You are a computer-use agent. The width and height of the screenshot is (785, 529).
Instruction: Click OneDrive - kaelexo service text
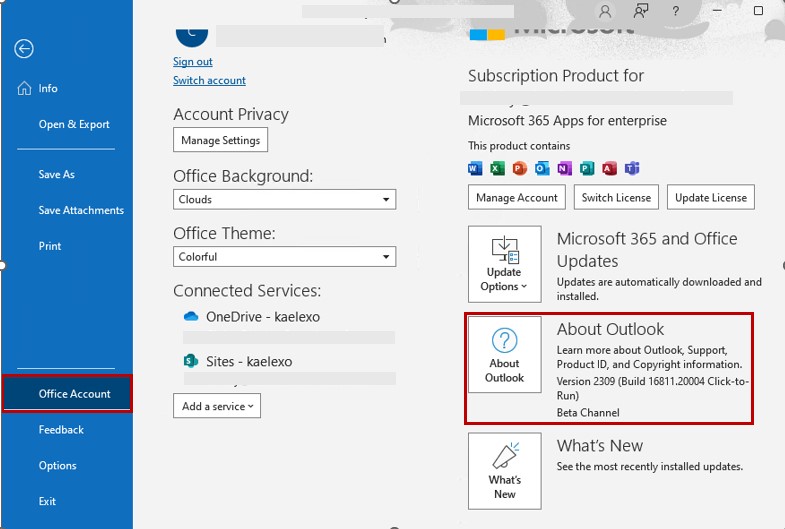pyautogui.click(x=263, y=316)
